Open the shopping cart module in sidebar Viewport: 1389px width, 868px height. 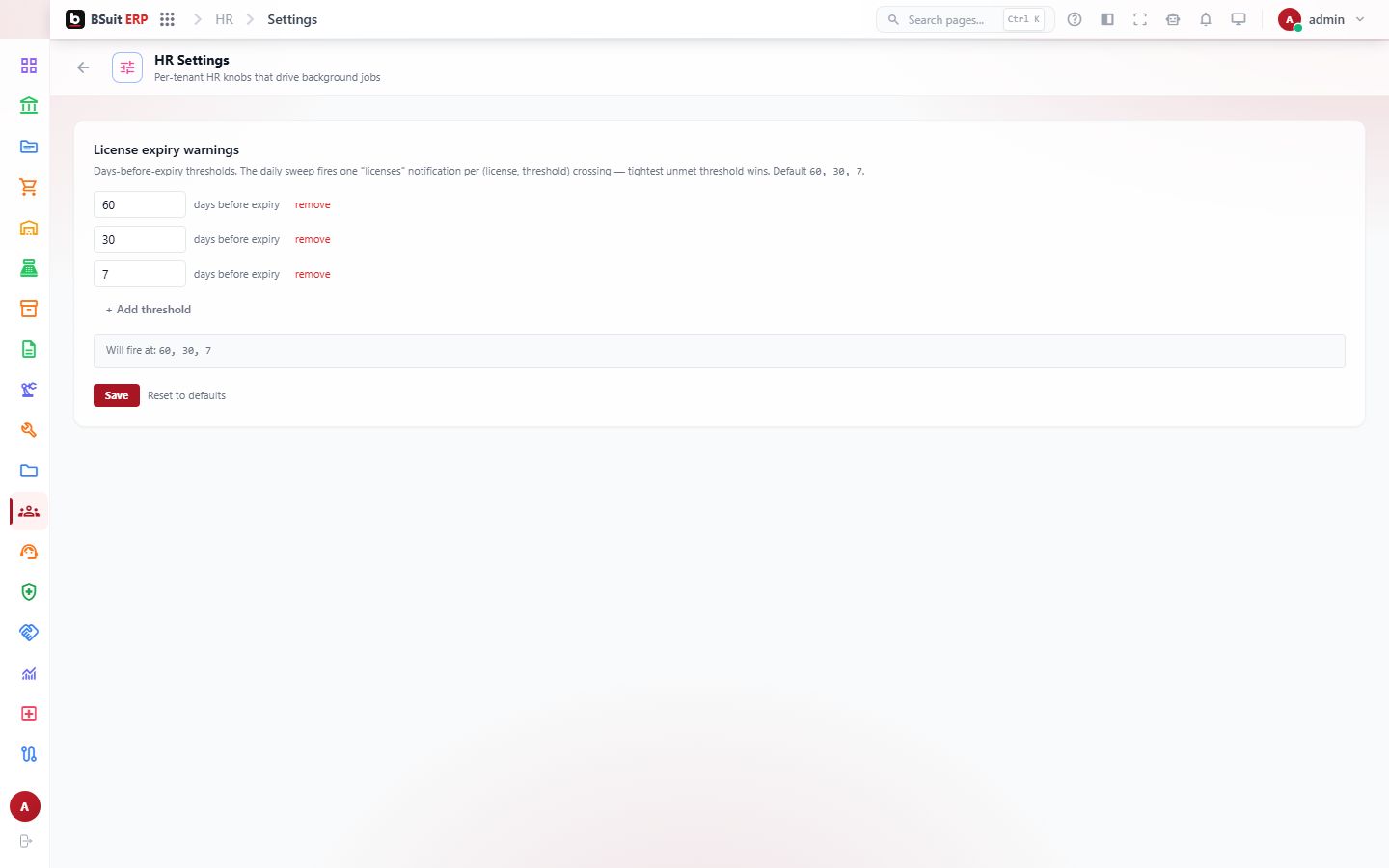(x=29, y=187)
